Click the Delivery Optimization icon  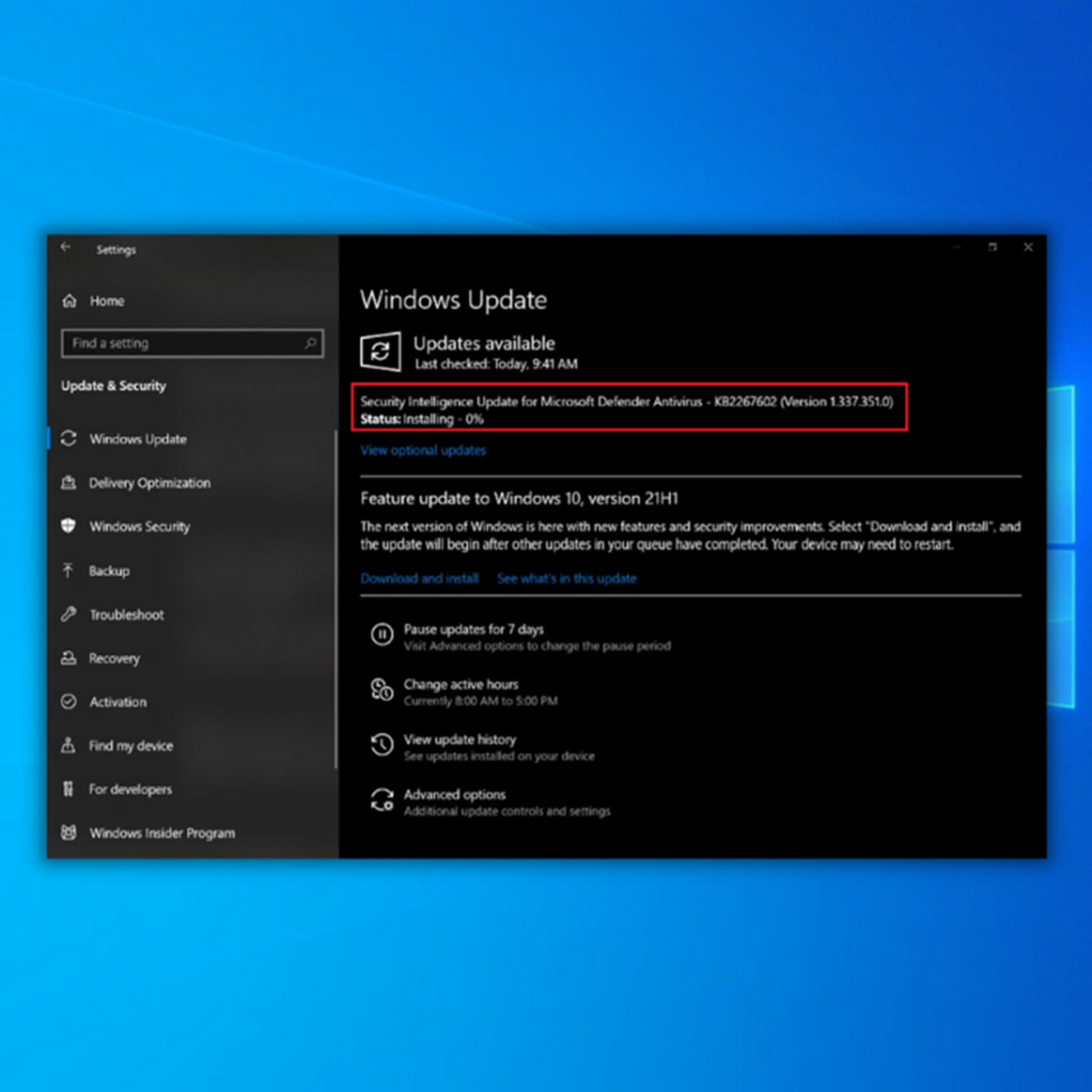[68, 481]
